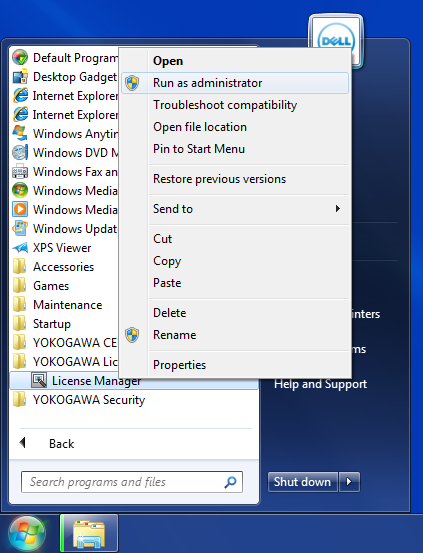Image resolution: width=423 pixels, height=553 pixels.
Task: Expand the Startup folder
Action: click(x=52, y=324)
